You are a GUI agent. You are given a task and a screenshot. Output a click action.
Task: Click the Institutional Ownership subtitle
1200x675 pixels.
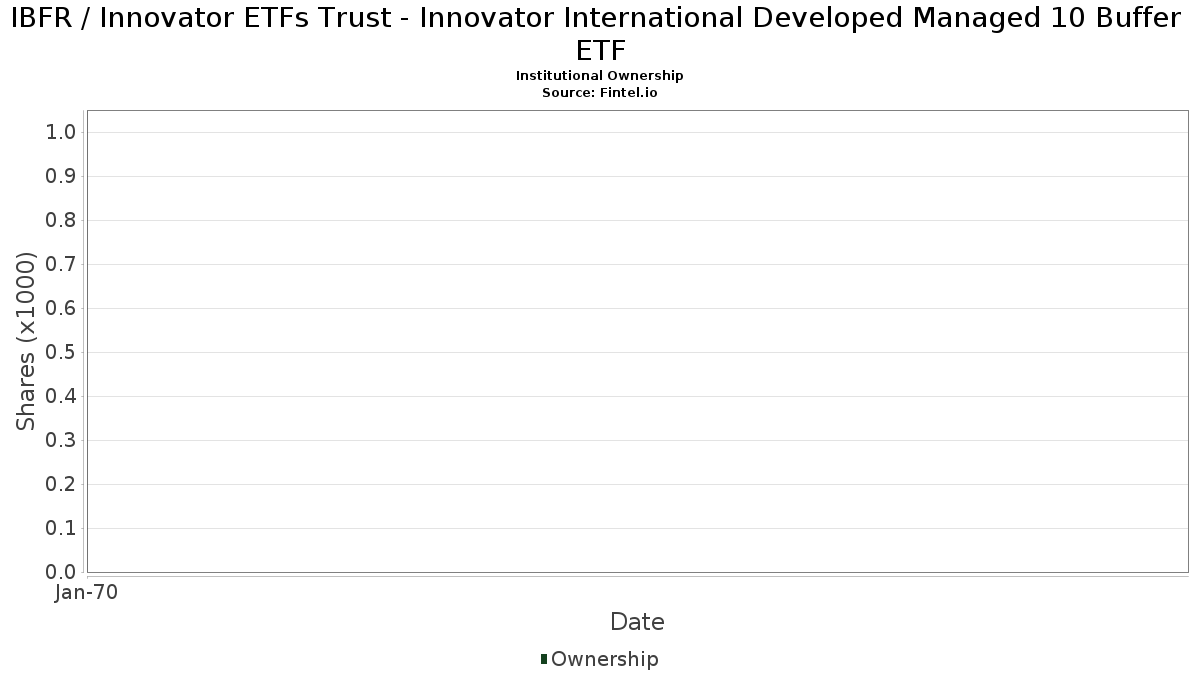tap(600, 76)
